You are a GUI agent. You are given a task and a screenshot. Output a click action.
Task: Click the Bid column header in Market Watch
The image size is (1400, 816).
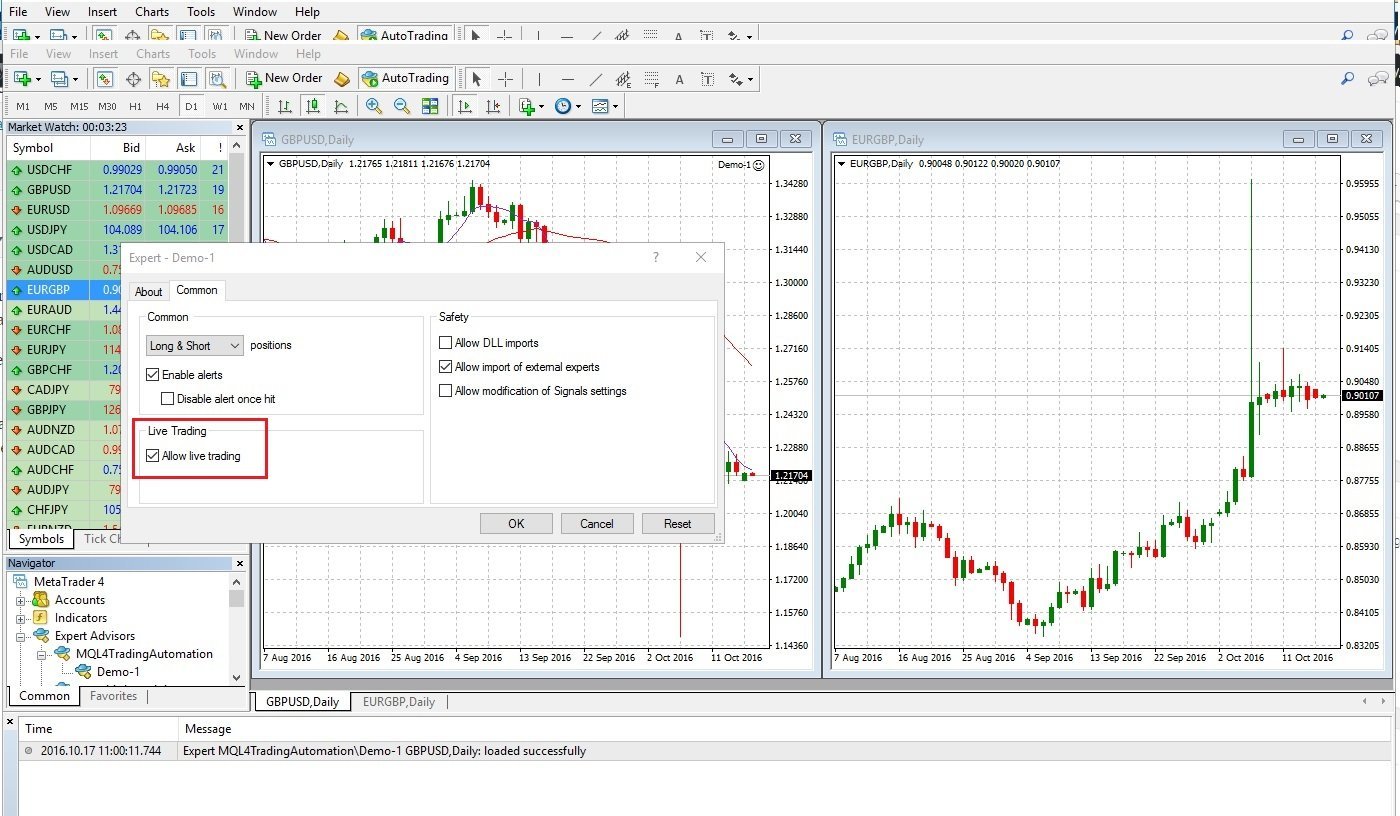tap(117, 148)
